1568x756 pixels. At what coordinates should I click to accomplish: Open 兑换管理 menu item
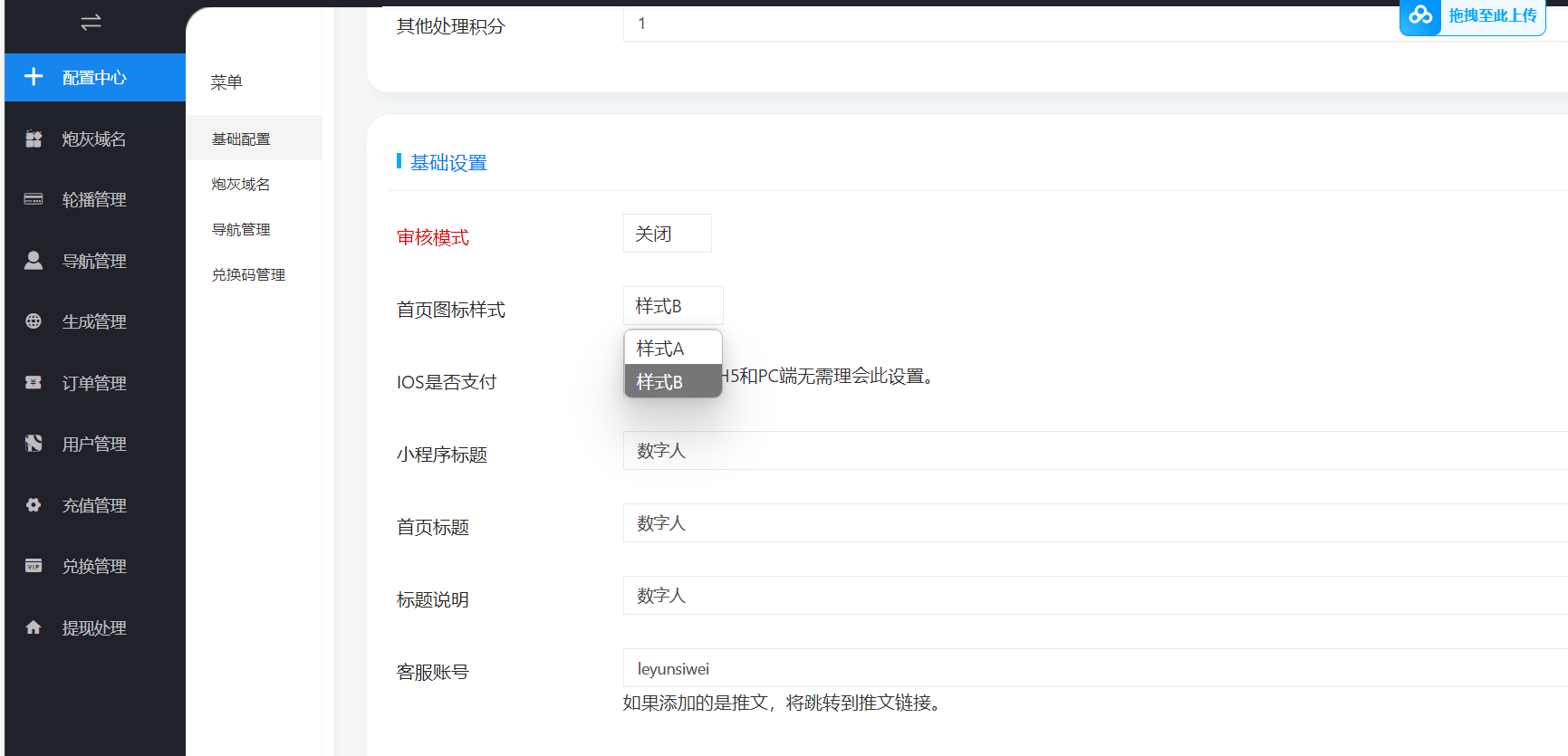[95, 566]
